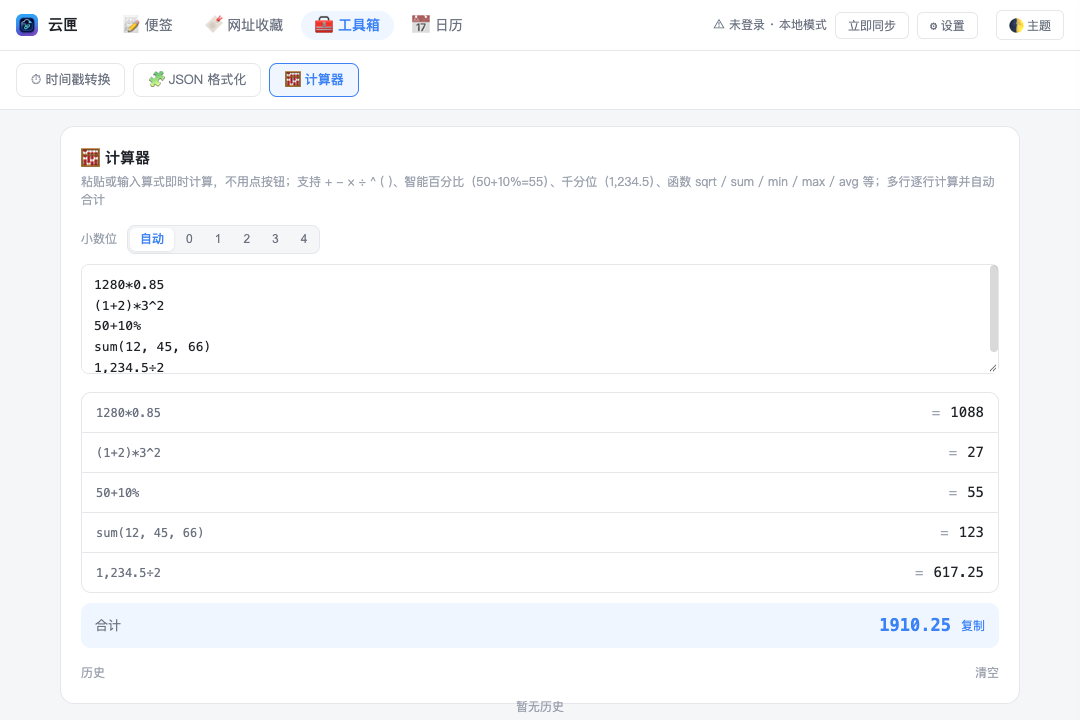Open the 便签 tab
1080x720 pixels.
pos(148,25)
